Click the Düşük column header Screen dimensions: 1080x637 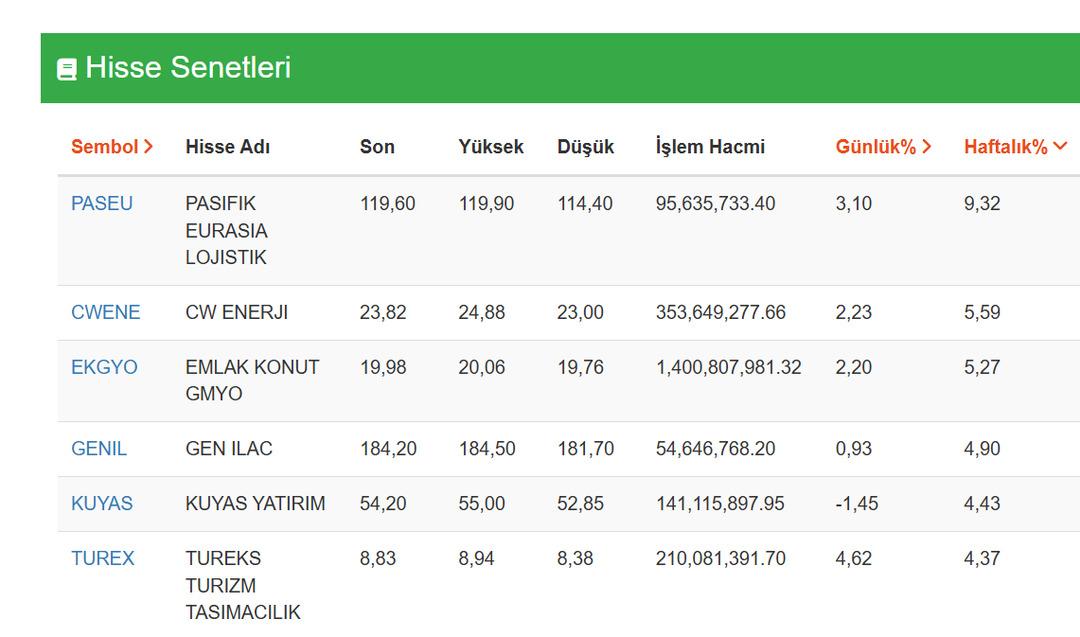(585, 147)
